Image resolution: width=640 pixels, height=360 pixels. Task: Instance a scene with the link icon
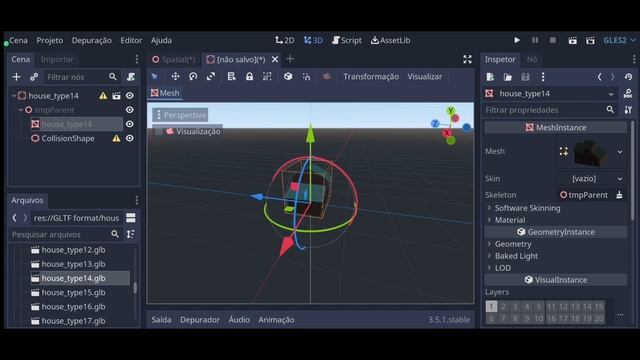pos(34,77)
